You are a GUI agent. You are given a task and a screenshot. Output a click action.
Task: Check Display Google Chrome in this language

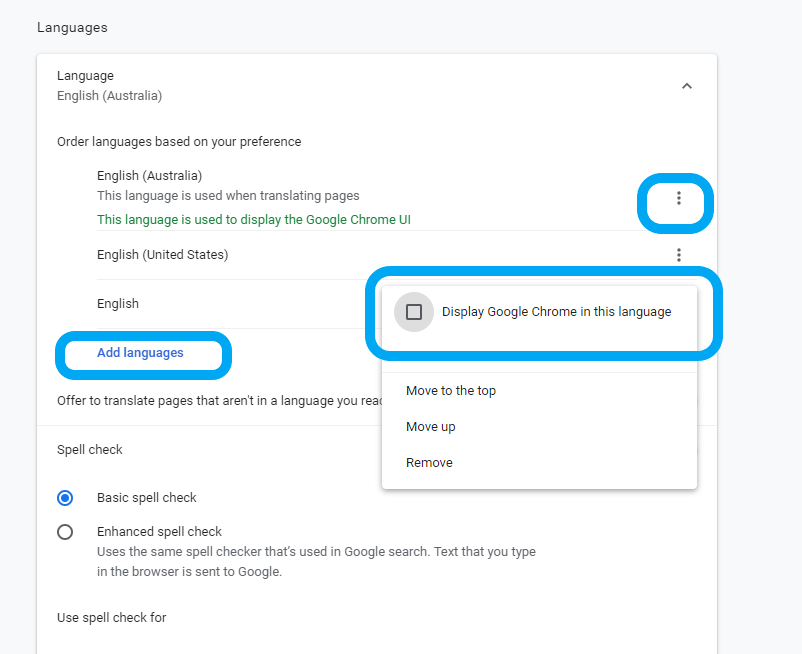pyautogui.click(x=414, y=312)
